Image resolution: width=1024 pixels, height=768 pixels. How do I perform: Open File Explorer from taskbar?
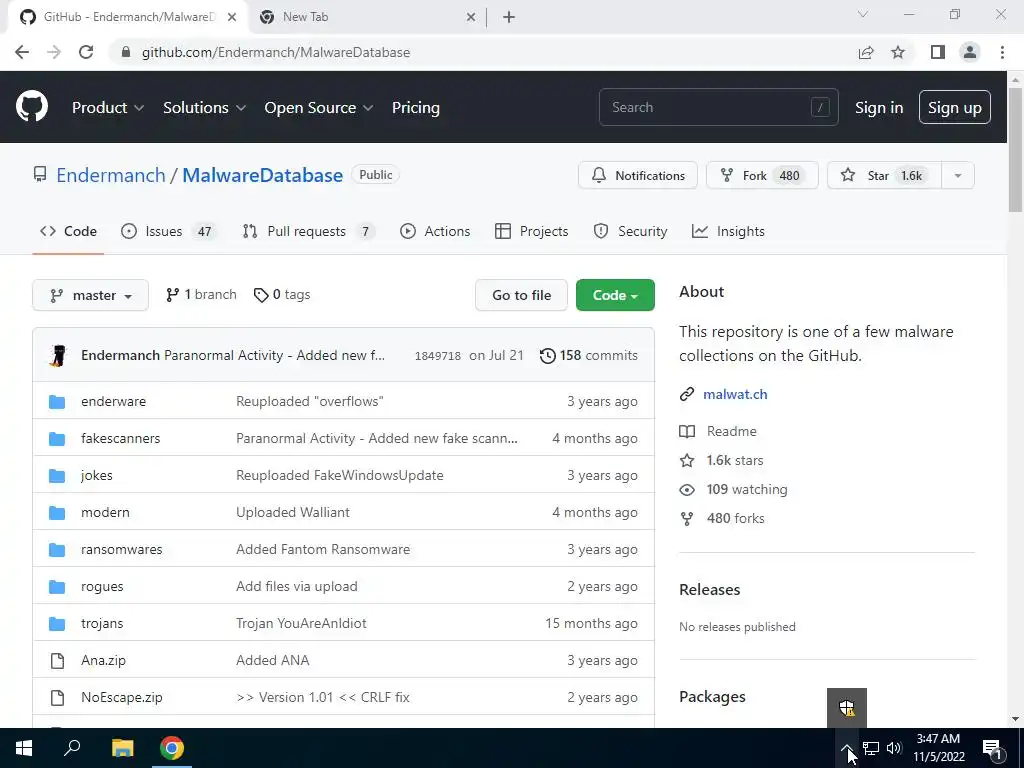click(122, 748)
